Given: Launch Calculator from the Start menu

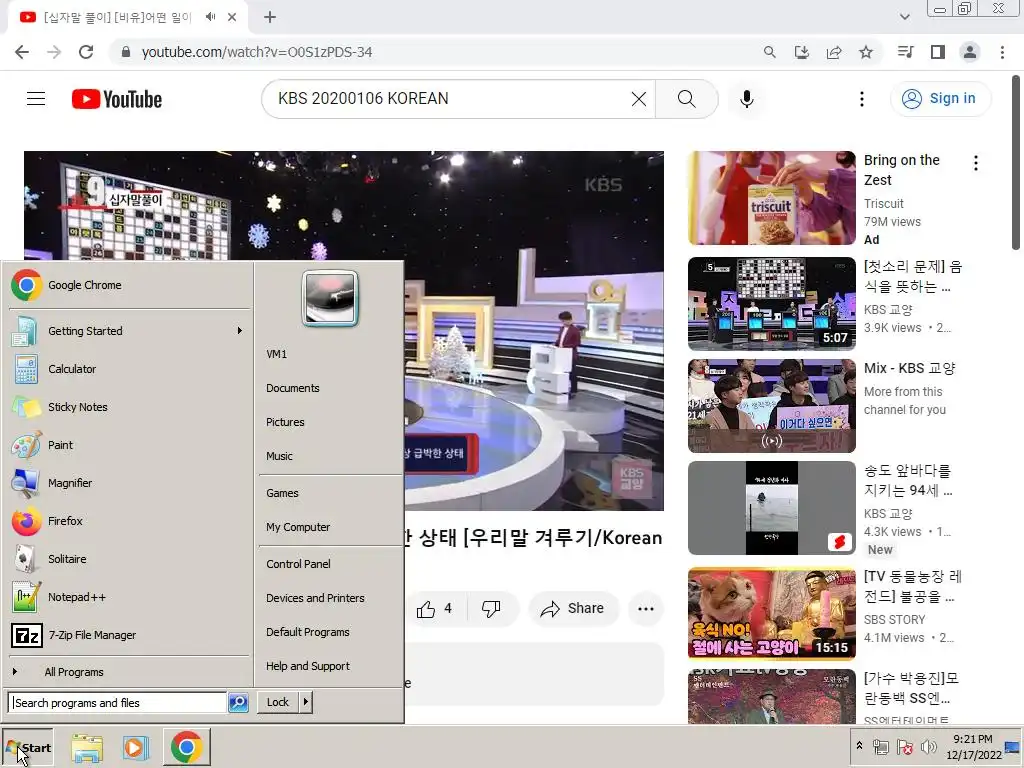Looking at the screenshot, I should click(x=129, y=369).
